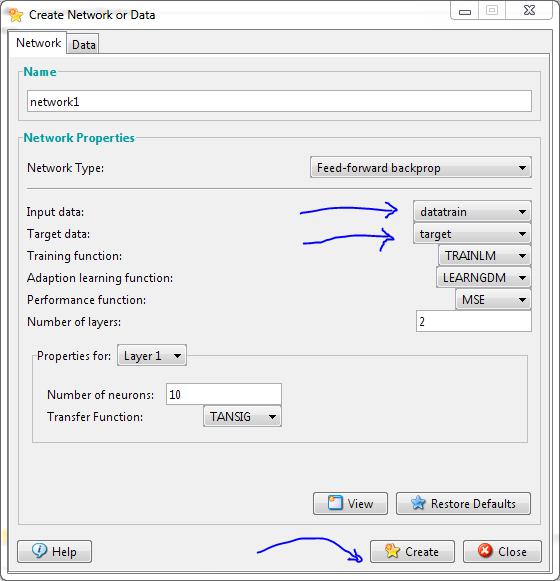560x581 pixels.
Task: Click the "Performance function:" label
Action: tap(86, 299)
